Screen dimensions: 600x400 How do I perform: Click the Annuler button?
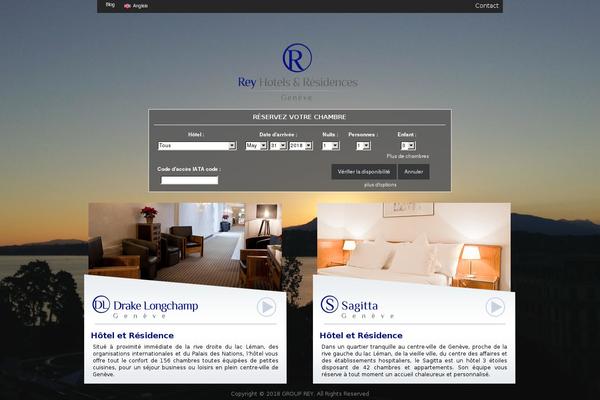[414, 172]
